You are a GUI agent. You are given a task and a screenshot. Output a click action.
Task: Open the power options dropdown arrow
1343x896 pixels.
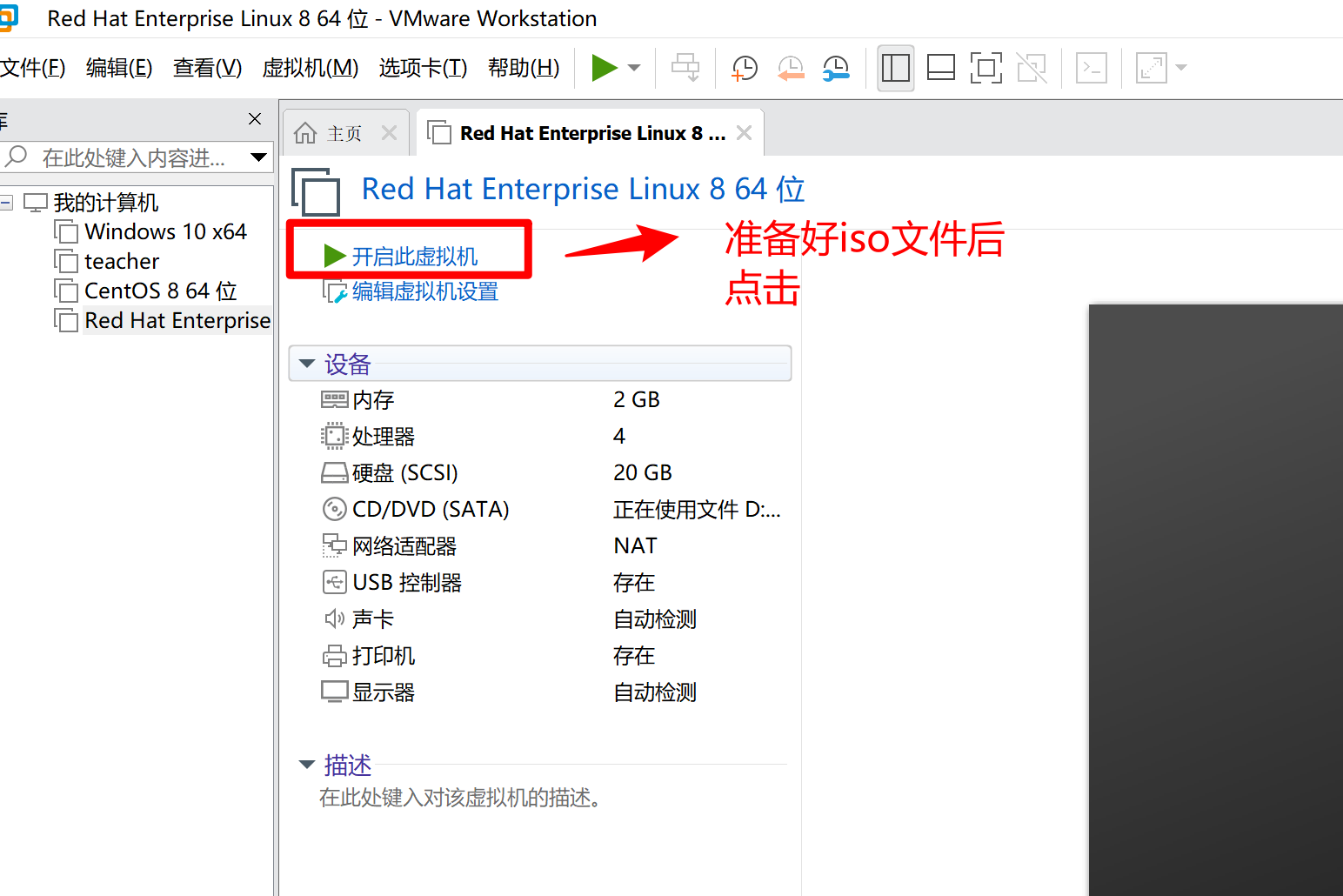634,68
